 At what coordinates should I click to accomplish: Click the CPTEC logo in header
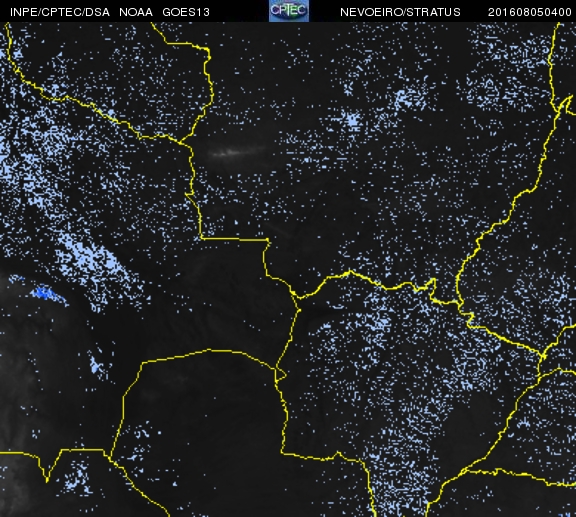click(x=289, y=11)
